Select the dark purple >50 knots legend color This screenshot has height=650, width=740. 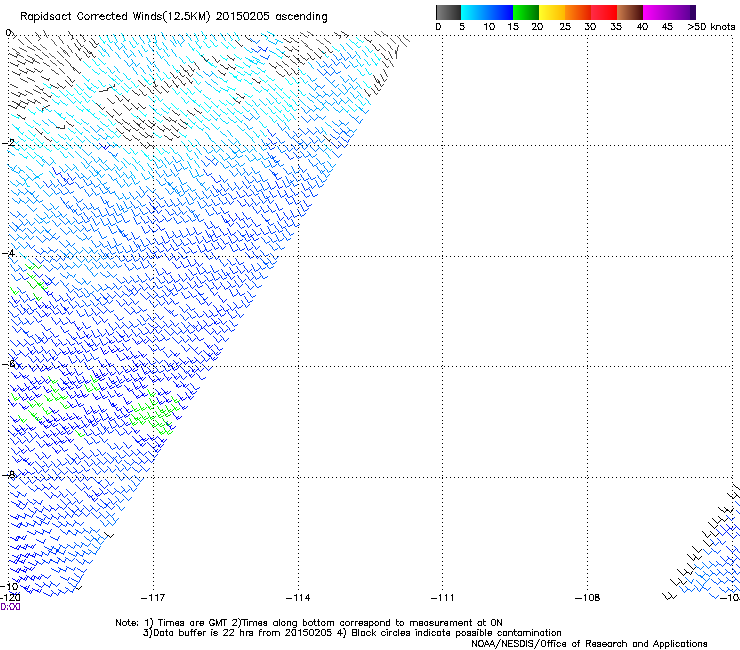[x=693, y=12]
